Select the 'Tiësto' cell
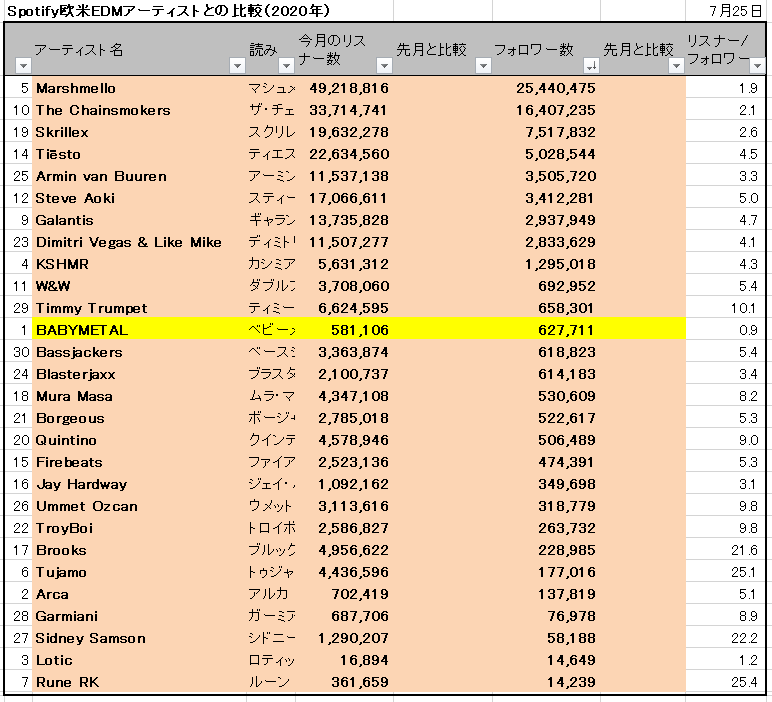 (x=139, y=154)
